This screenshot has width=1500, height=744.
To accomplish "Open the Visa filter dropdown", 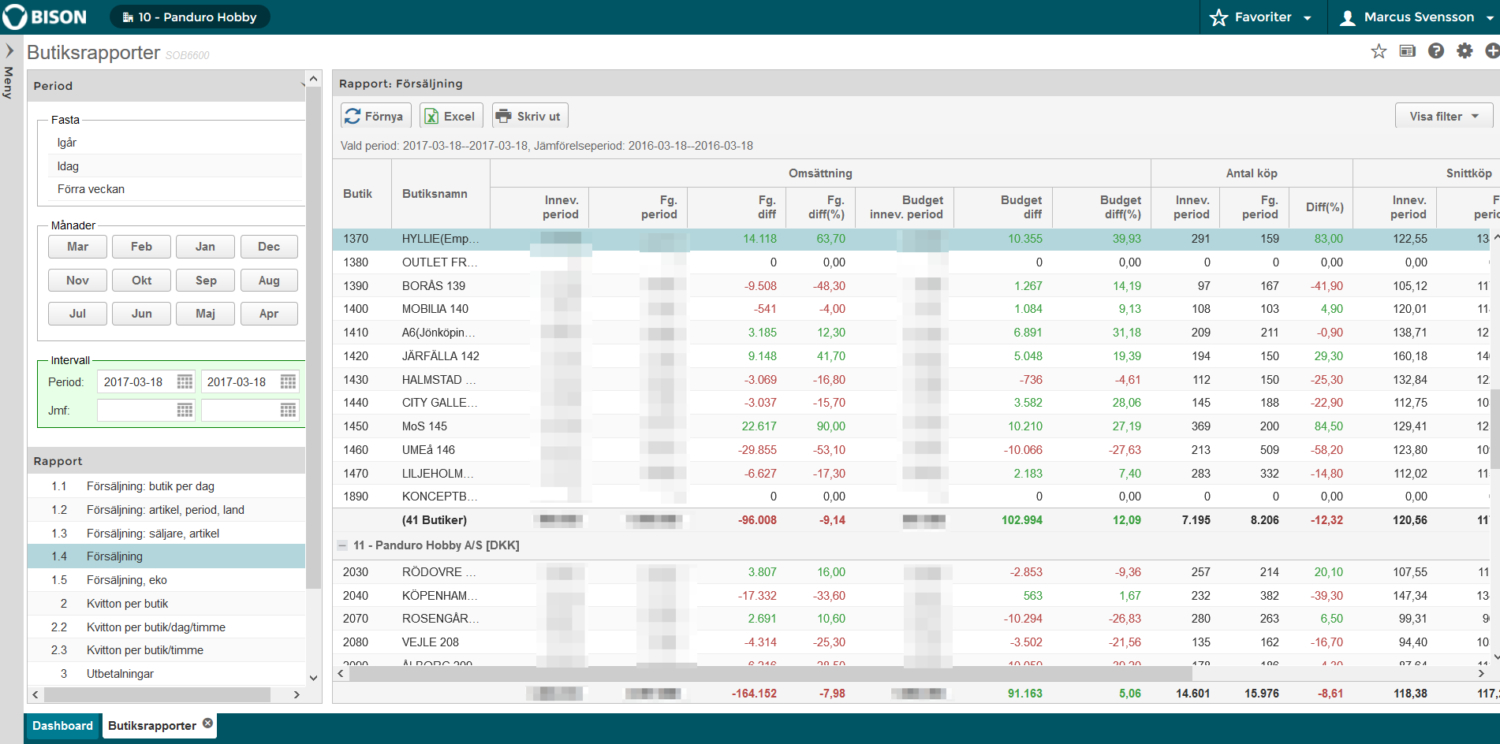I will (x=1444, y=116).
